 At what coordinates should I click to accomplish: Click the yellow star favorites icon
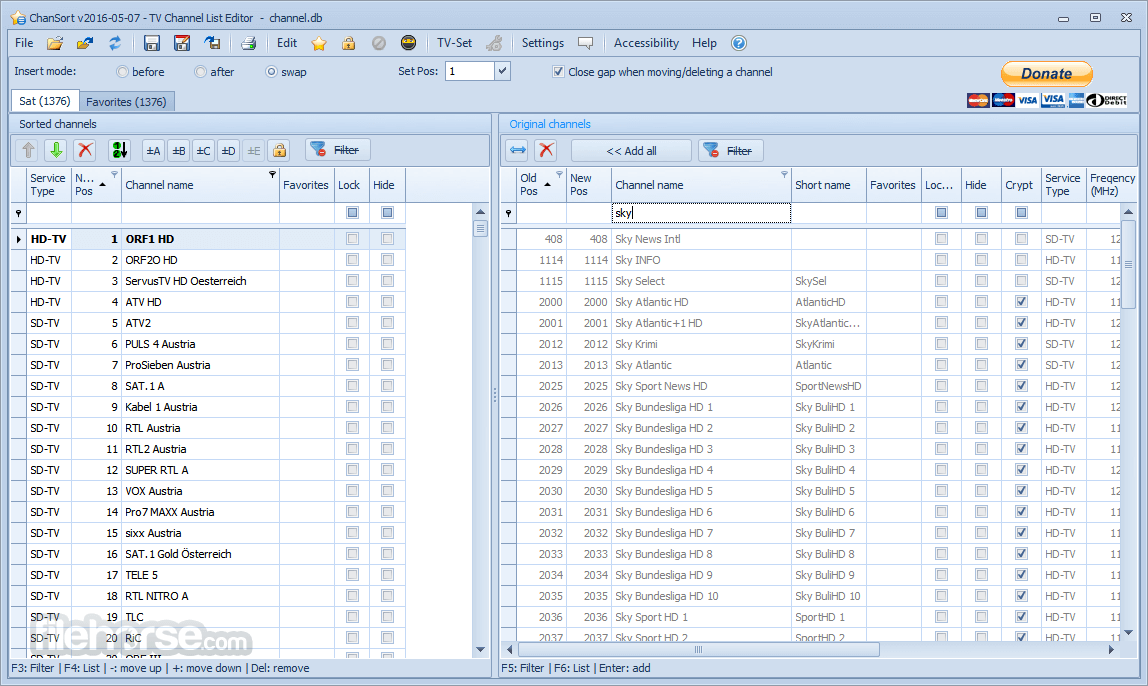(x=318, y=43)
